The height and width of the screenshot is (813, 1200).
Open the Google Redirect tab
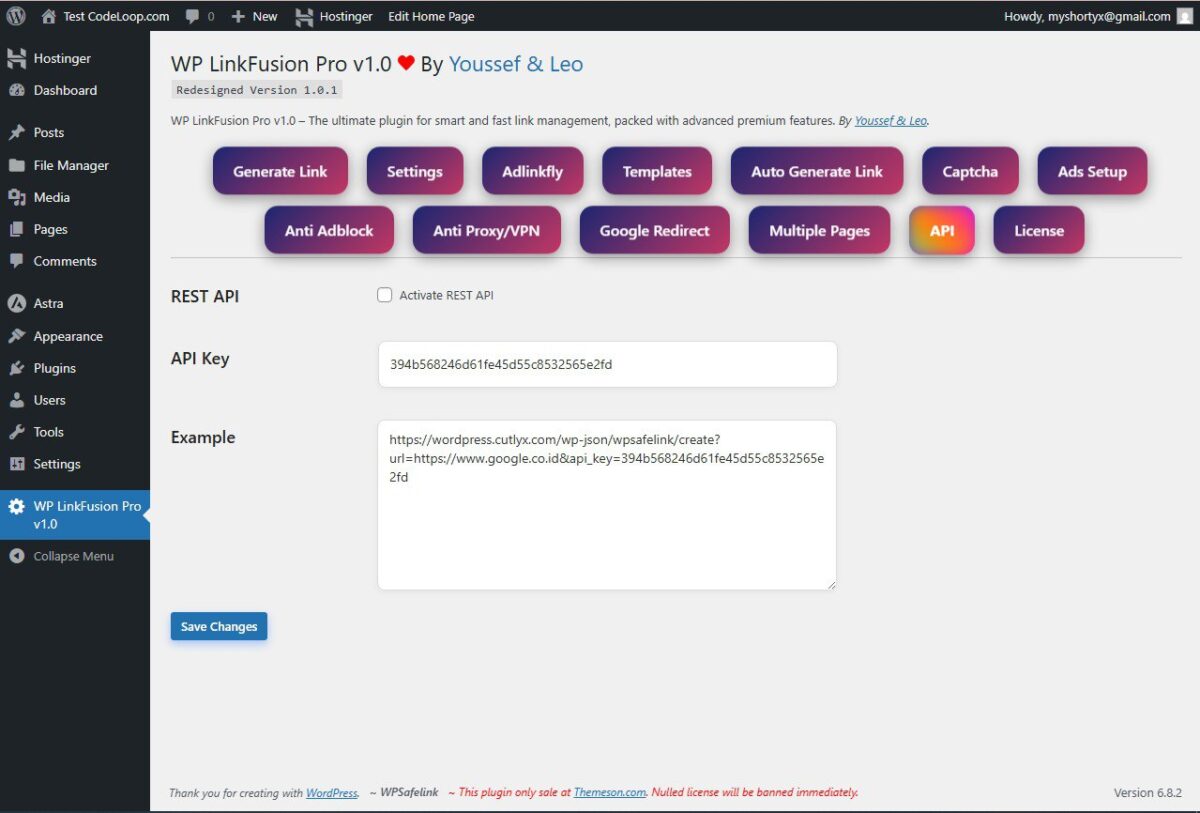[654, 230]
